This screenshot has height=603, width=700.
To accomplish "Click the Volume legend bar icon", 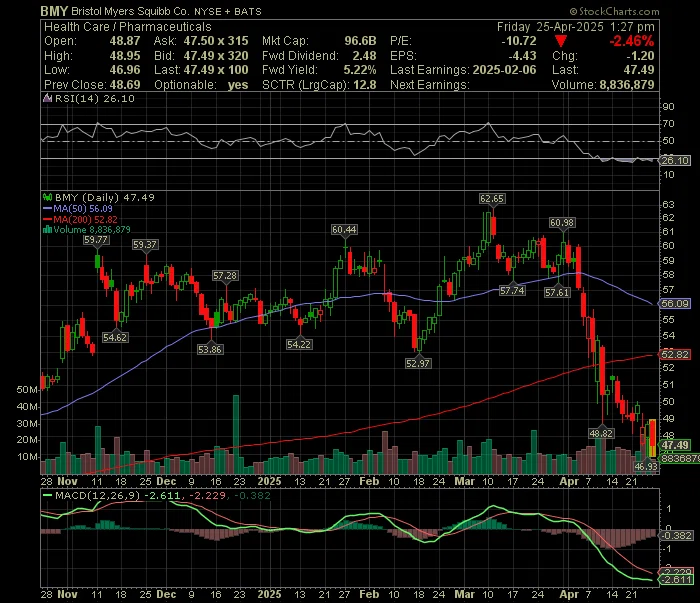I will tap(47, 230).
